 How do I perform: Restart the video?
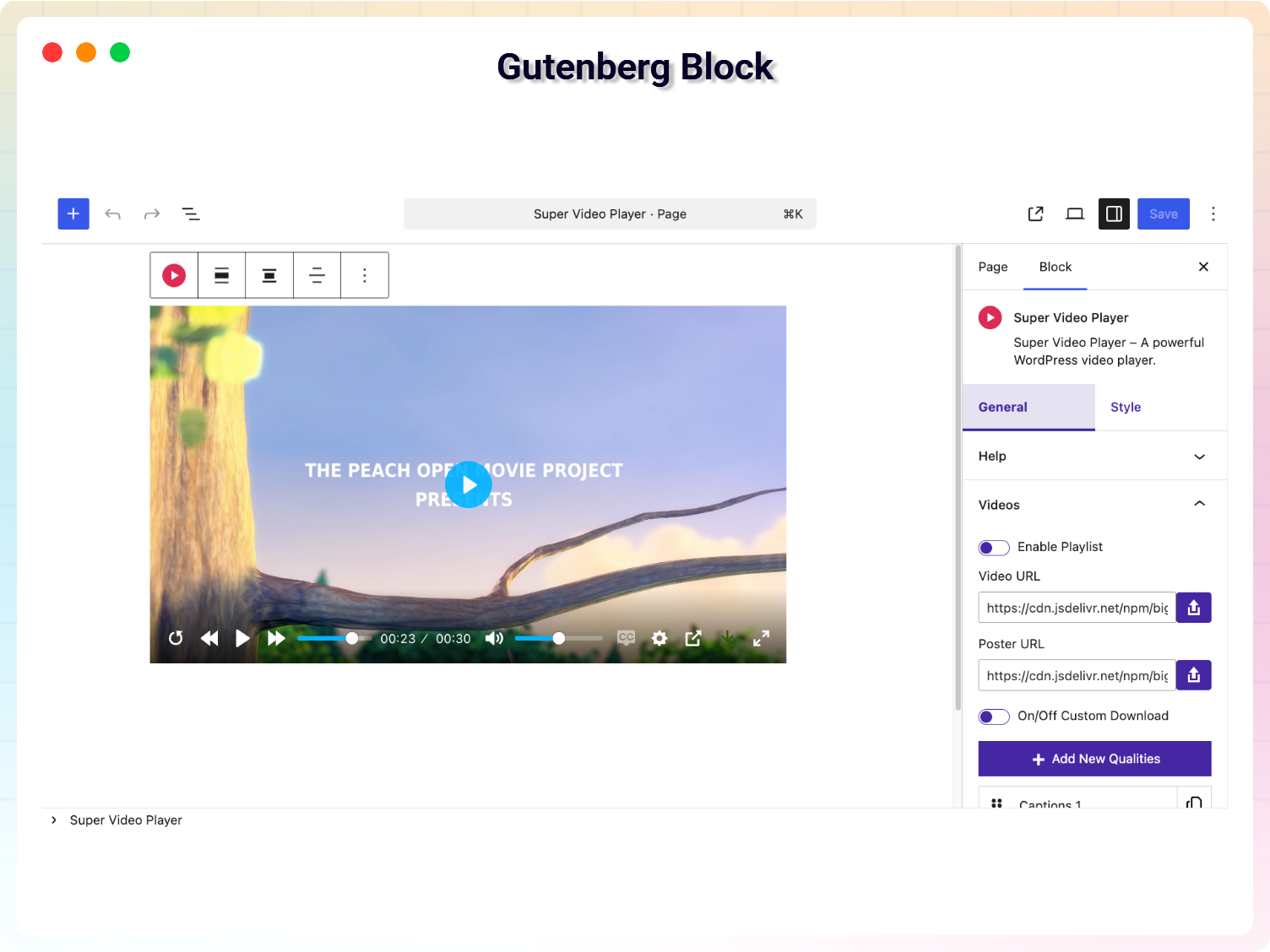(x=176, y=638)
